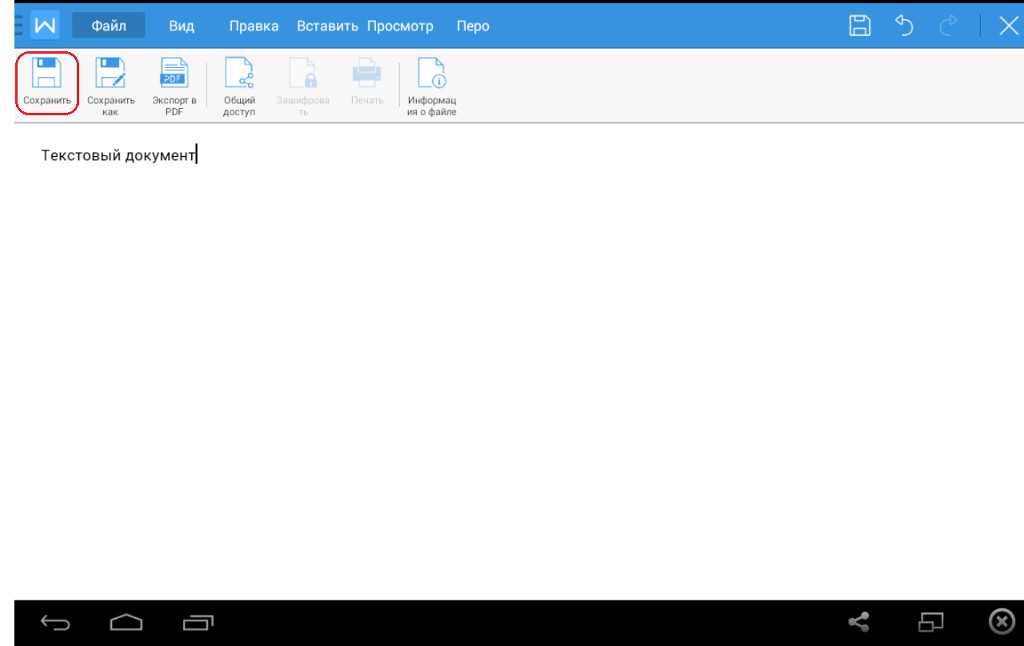1024x646 pixels.
Task: Click the share icon in bottom bar
Action: pos(858,623)
